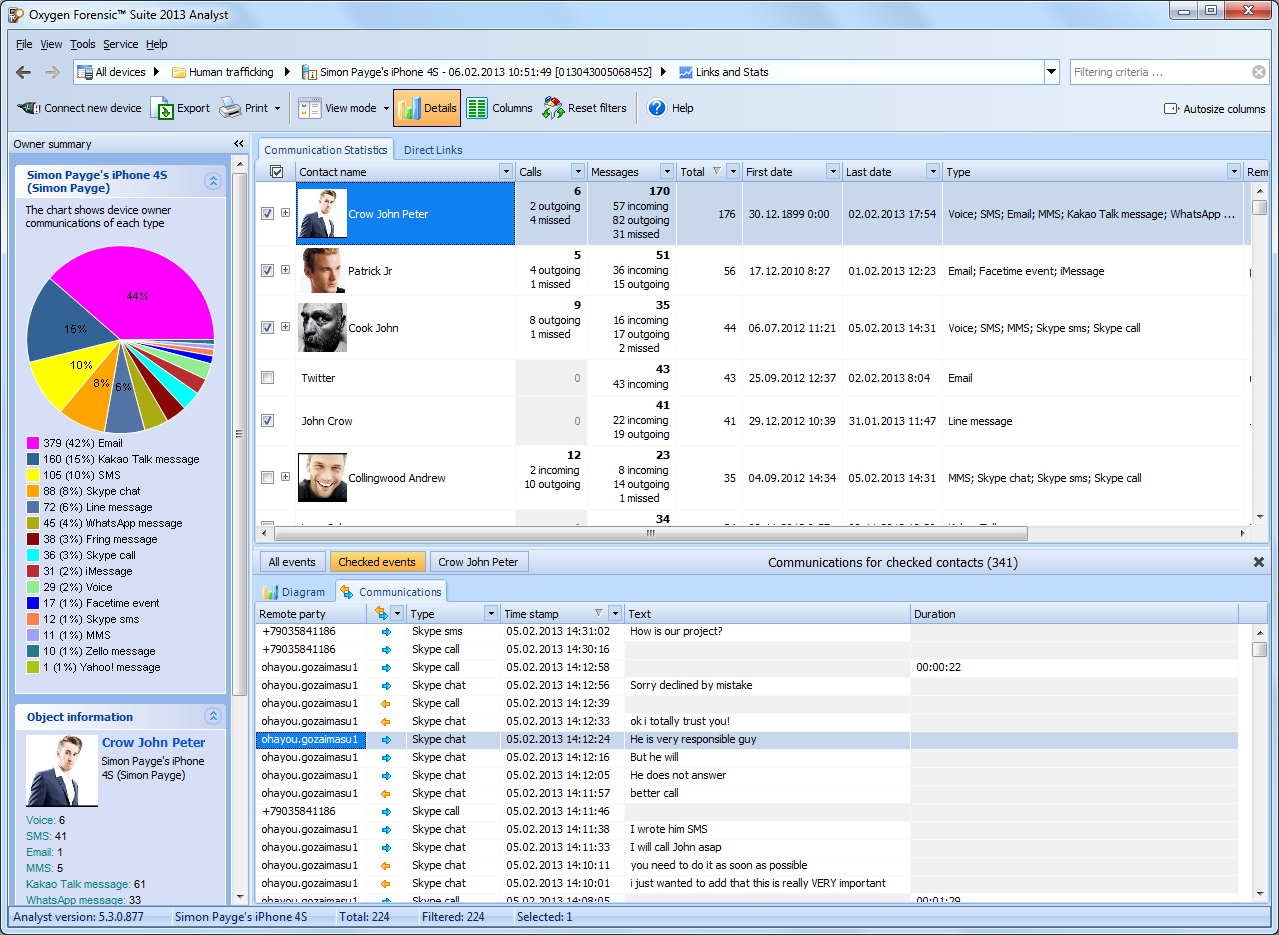This screenshot has width=1279, height=935.
Task: Click the Links and Stats breadcrumb
Action: [723, 72]
